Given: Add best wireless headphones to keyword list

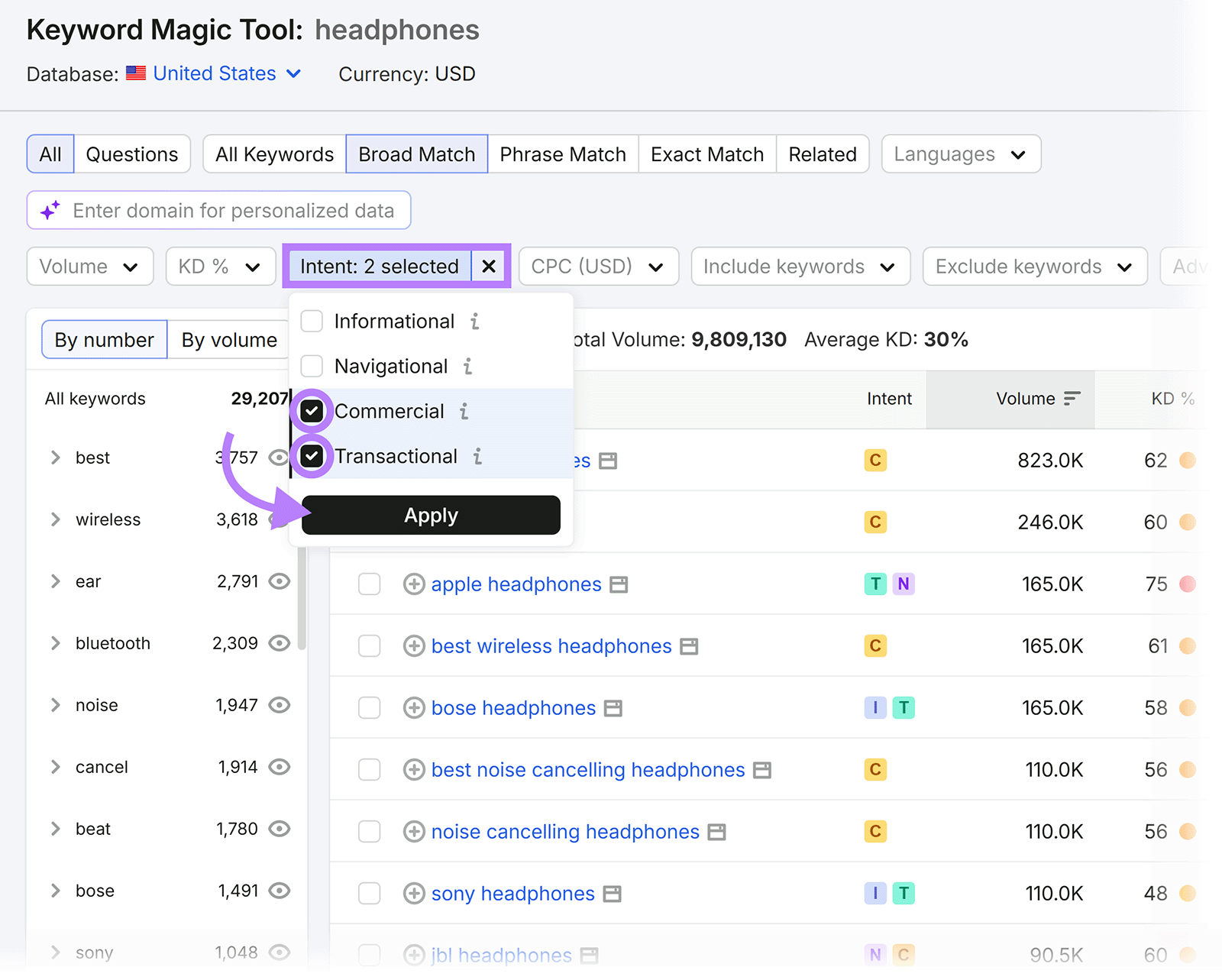Looking at the screenshot, I should 414,647.
